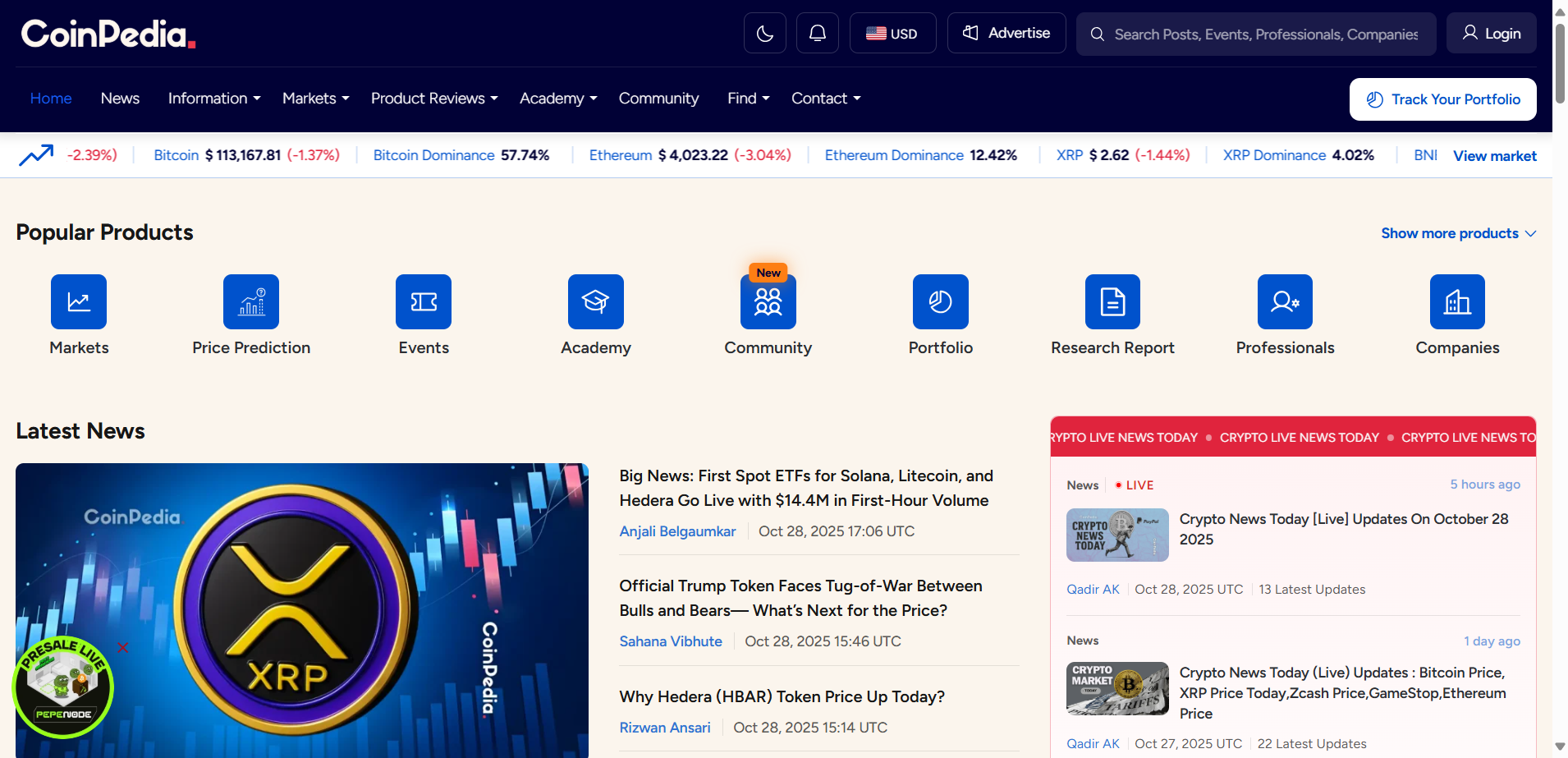Open notifications with the bell icon

(817, 34)
